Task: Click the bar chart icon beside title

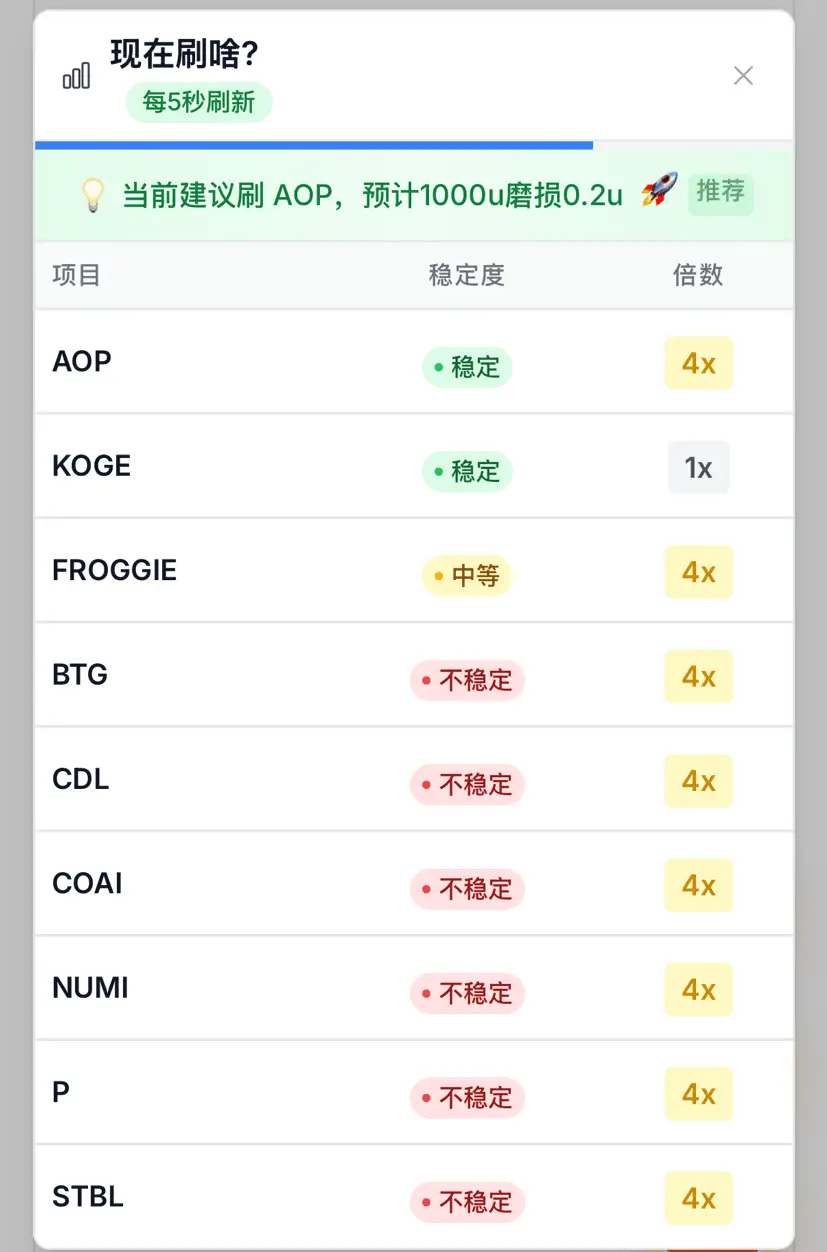Action: [x=76, y=75]
